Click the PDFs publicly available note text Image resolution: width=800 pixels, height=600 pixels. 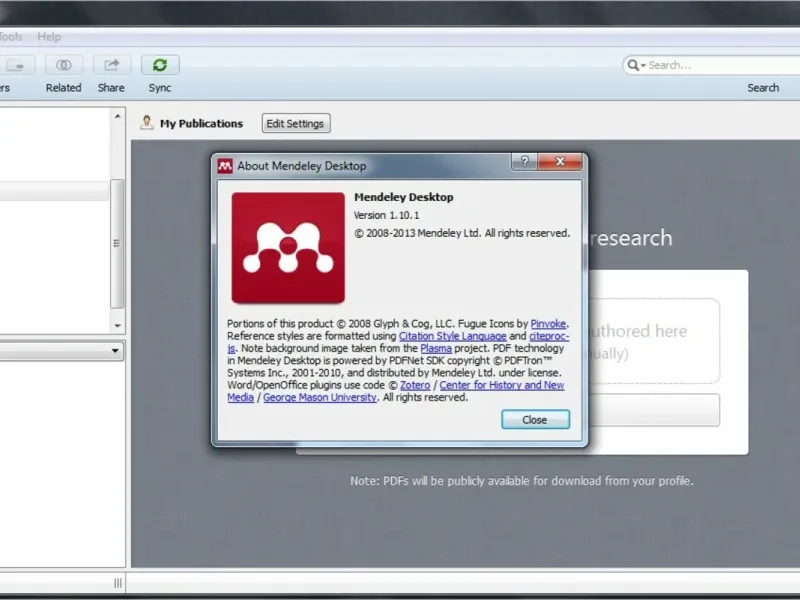point(521,481)
